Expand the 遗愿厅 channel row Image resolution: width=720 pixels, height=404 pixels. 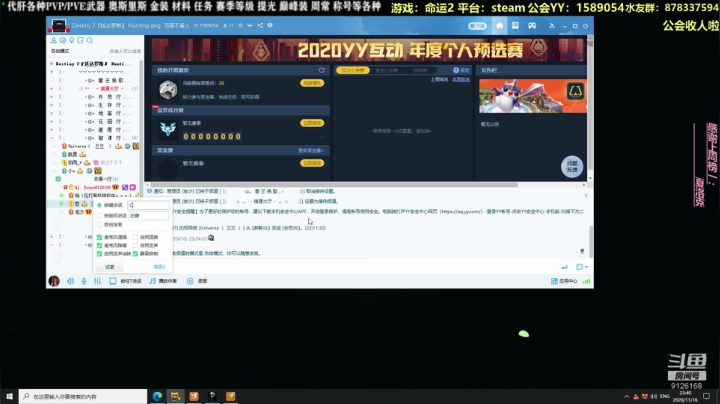click(x=51, y=130)
